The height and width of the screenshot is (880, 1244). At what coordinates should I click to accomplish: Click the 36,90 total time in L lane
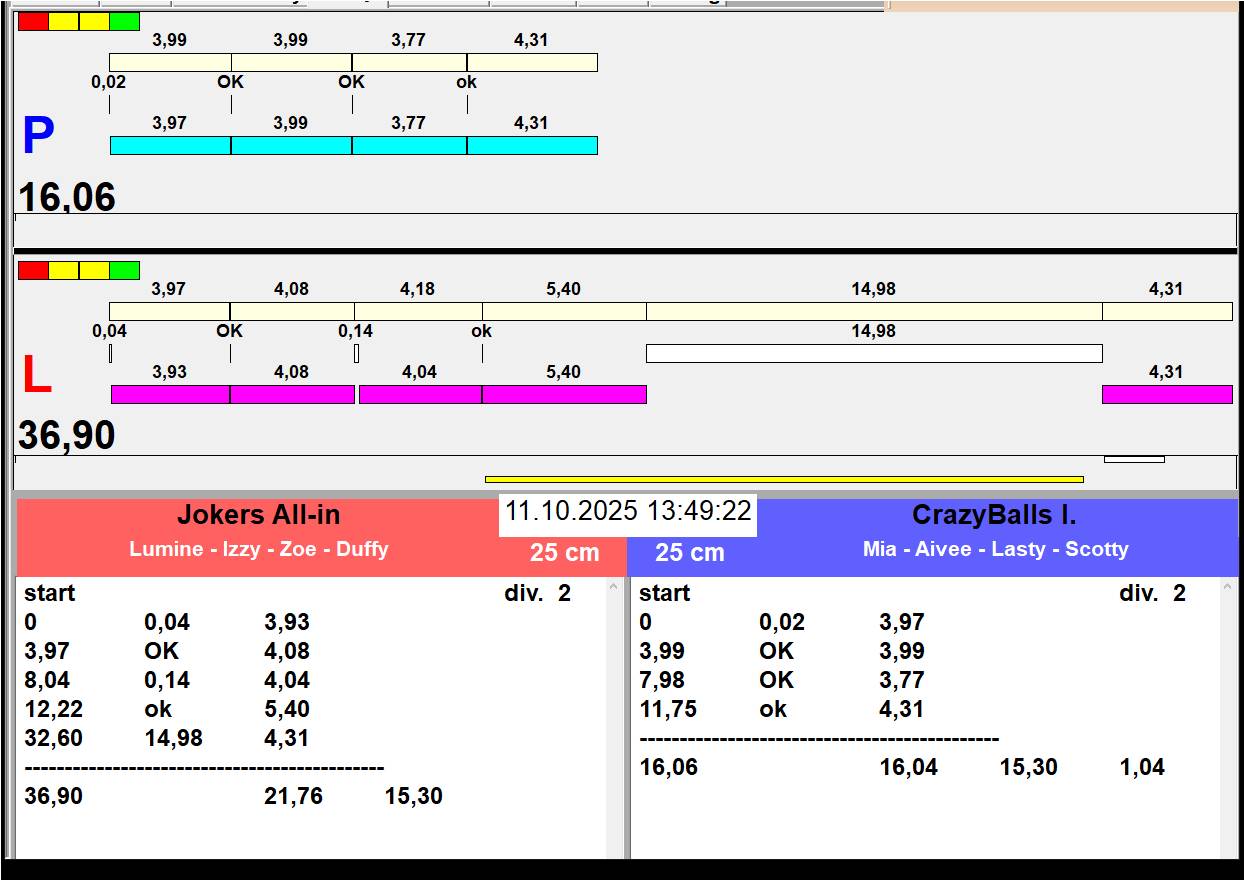coord(67,436)
